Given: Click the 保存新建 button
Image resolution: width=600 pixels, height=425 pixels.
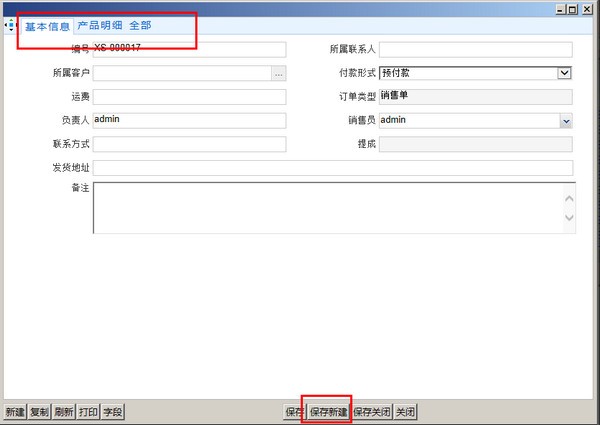Looking at the screenshot, I should click(329, 411).
